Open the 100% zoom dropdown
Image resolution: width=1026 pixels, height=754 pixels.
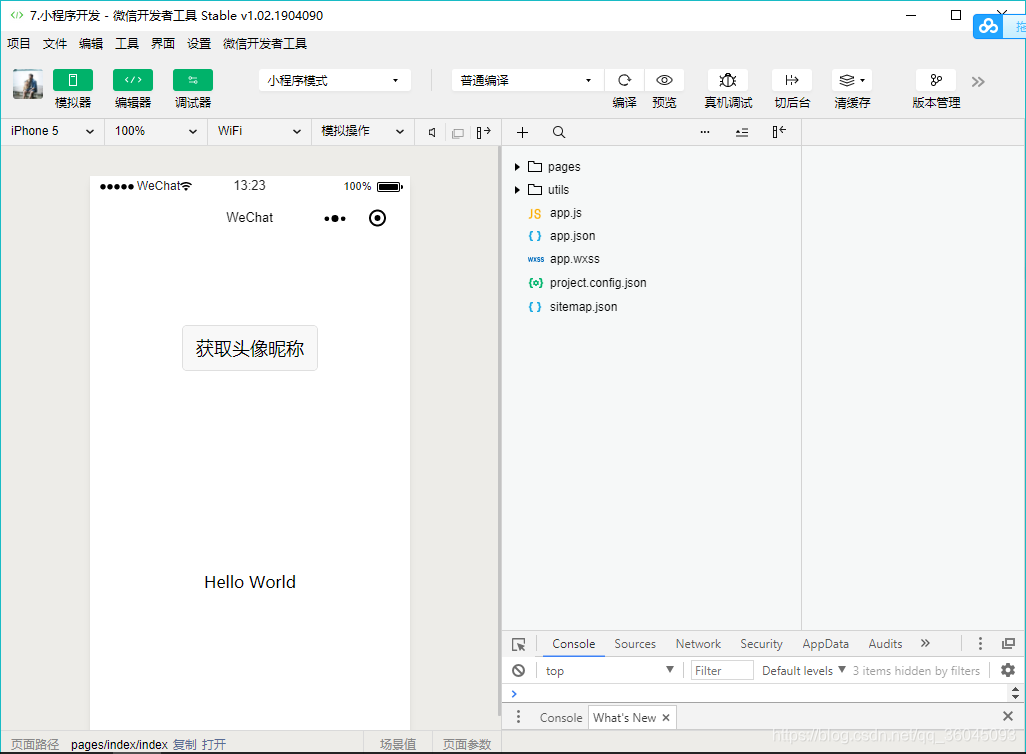coord(156,131)
